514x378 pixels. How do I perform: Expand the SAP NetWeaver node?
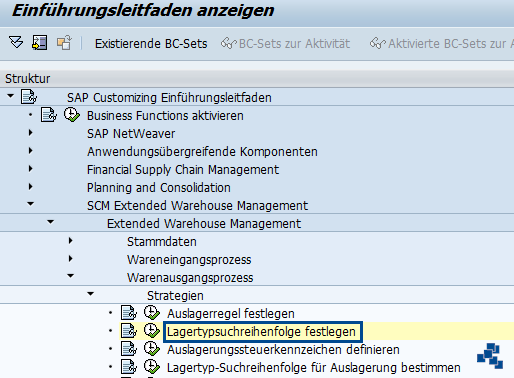tap(31, 133)
